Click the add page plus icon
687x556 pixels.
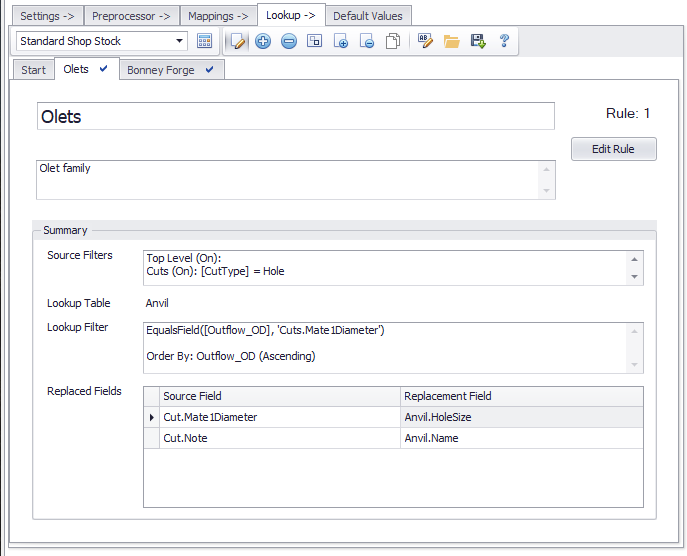pyautogui.click(x=340, y=41)
